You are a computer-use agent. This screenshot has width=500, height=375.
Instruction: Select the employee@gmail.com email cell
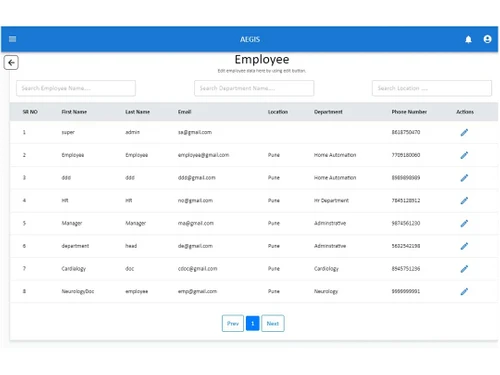(x=203, y=155)
